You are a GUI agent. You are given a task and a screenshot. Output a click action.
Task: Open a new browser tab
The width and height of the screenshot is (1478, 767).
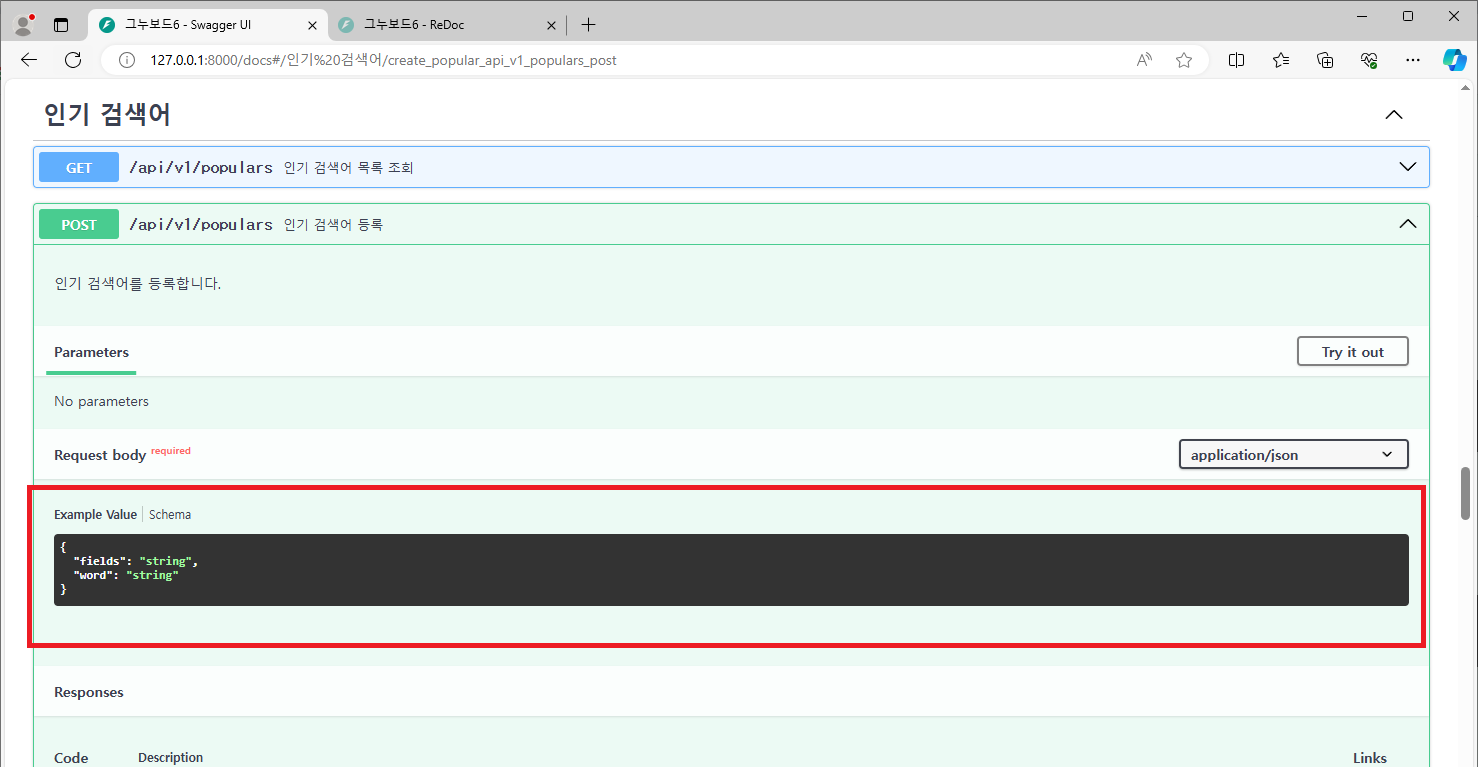588,25
